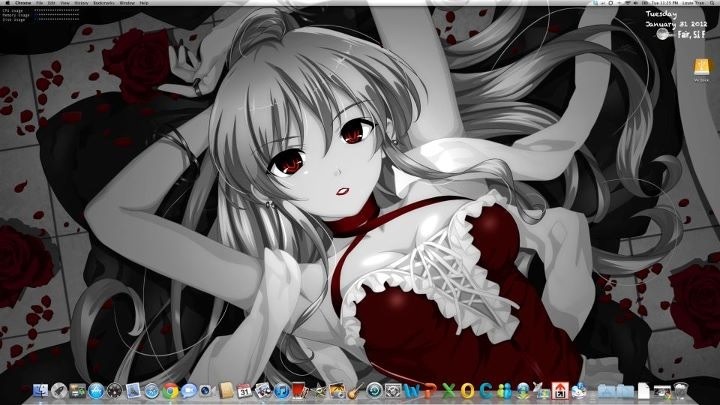The height and width of the screenshot is (405, 720).
Task: Open the App Store dock icon
Action: pyautogui.click(x=96, y=391)
